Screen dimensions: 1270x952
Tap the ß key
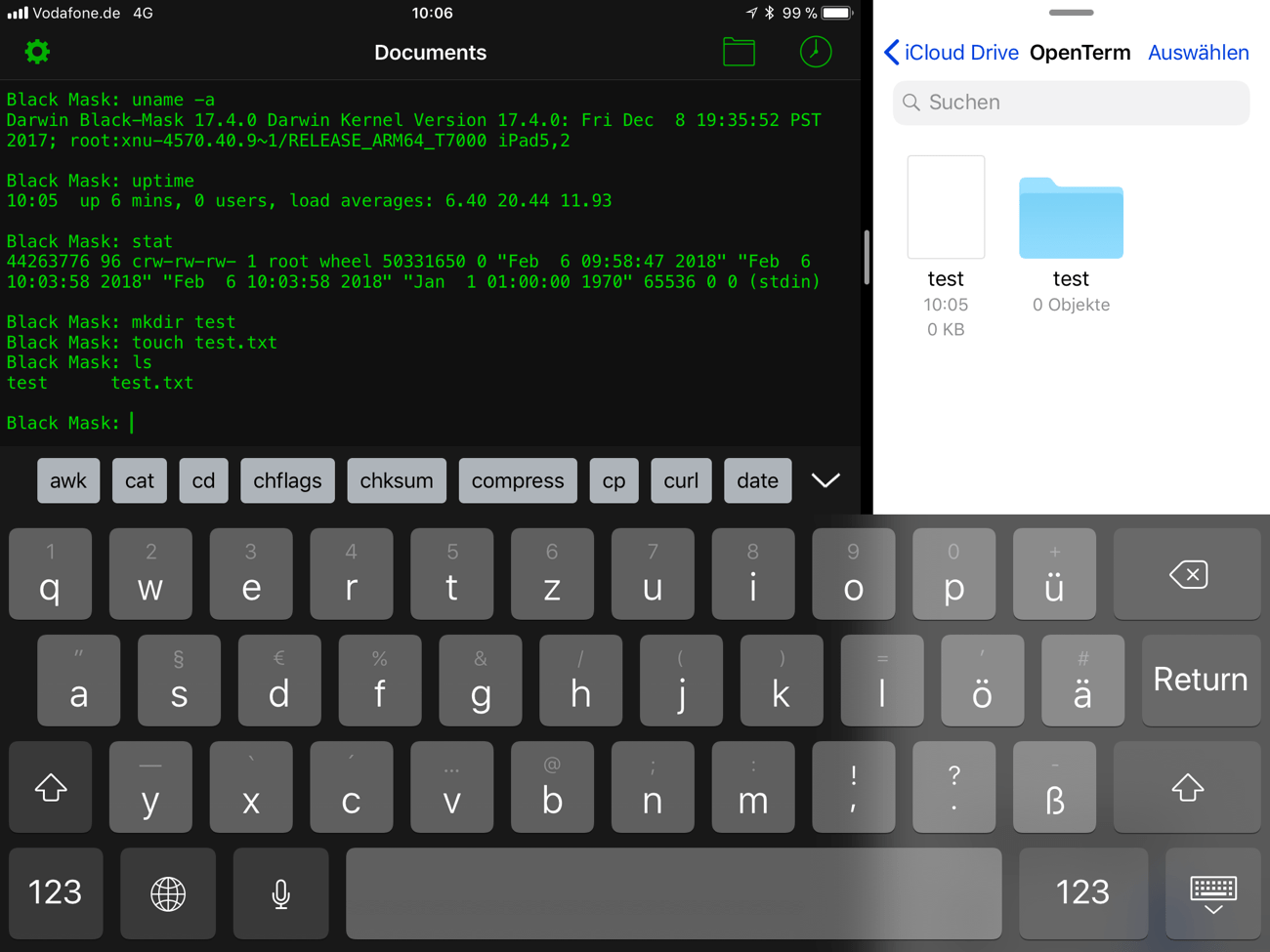tap(1054, 787)
